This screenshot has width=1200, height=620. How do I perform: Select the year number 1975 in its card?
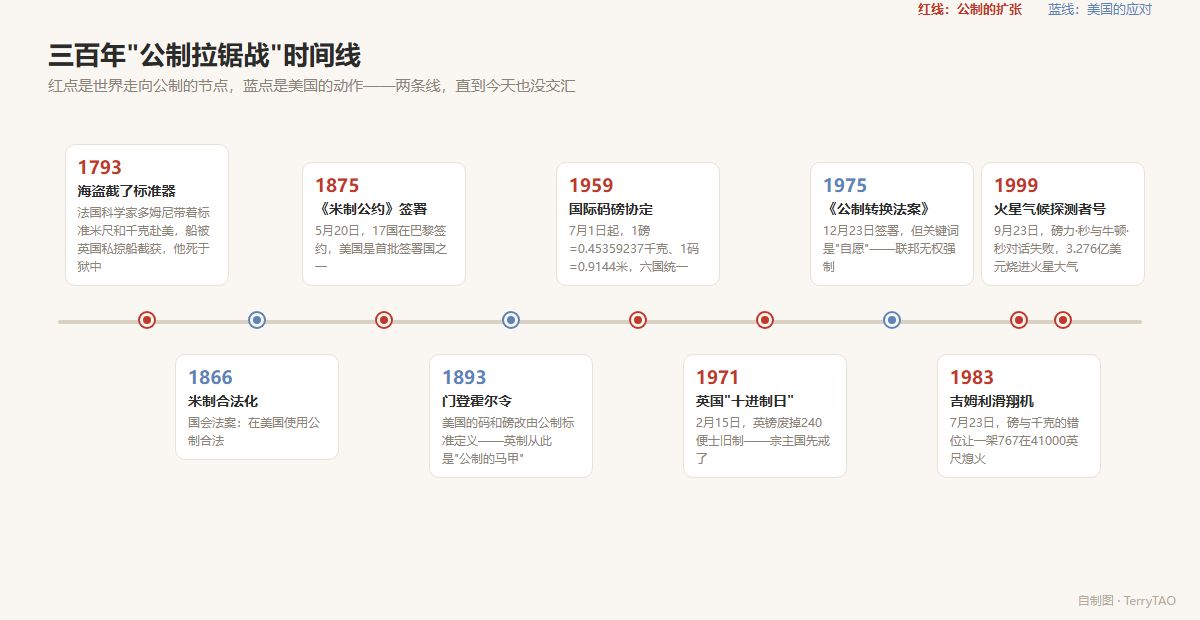pos(845,185)
